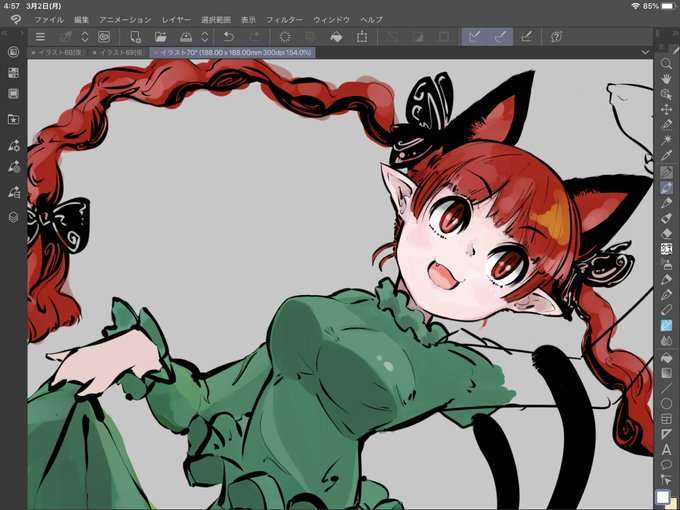Toggle Snap to Grid
The width and height of the screenshot is (680, 510).
(526, 37)
